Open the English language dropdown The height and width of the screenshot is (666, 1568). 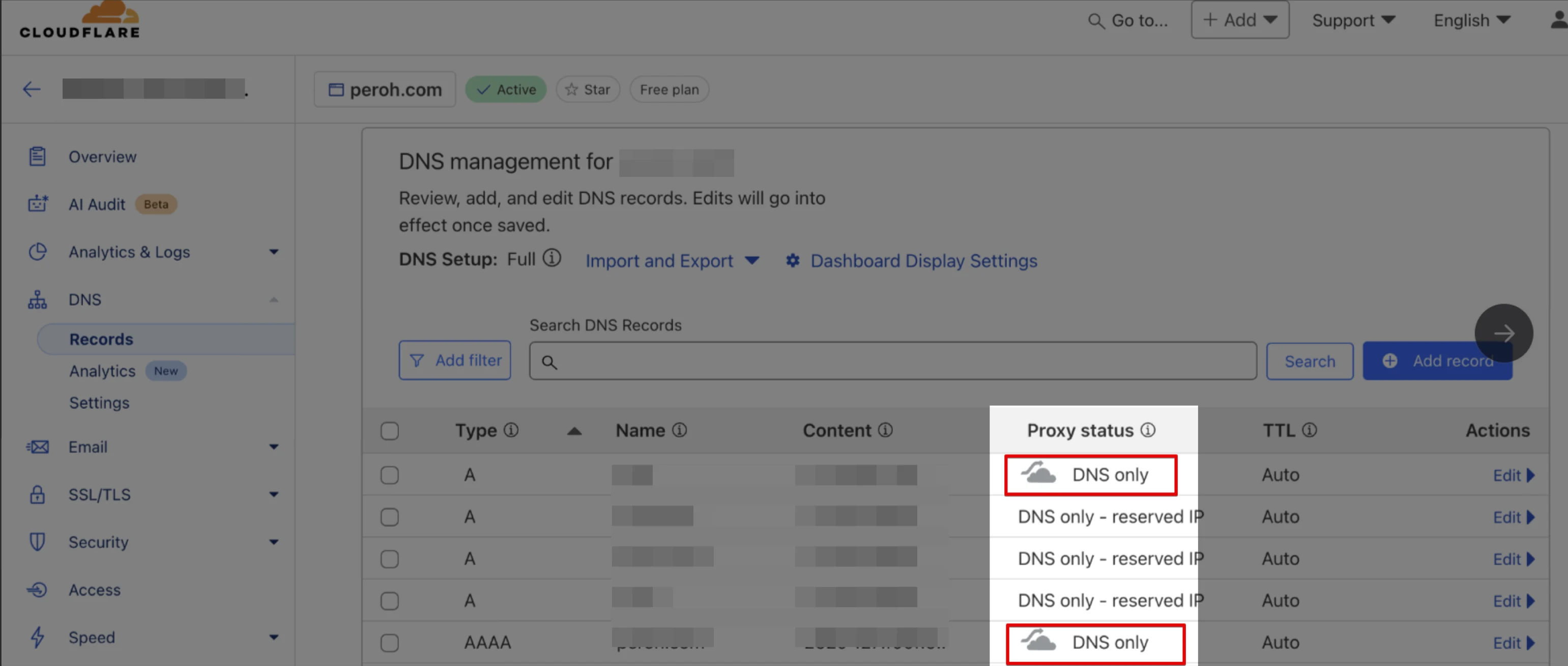[1472, 21]
